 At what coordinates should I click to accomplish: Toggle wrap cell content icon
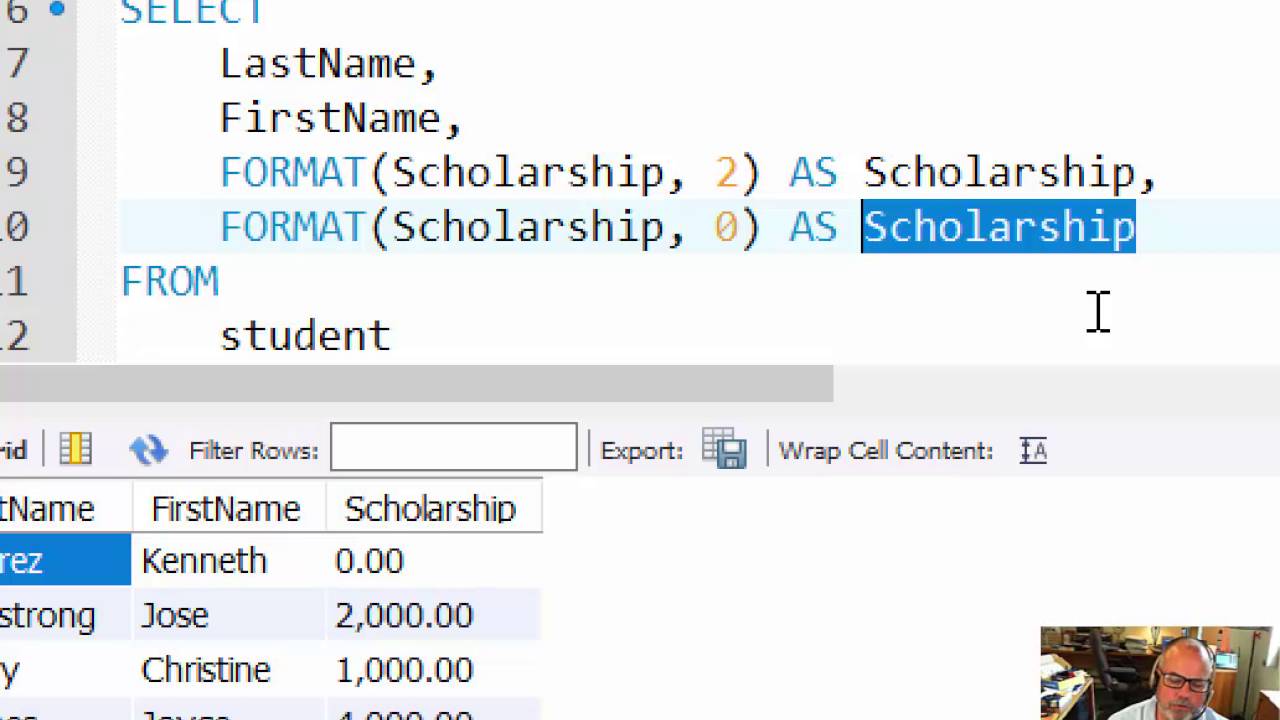point(1033,451)
